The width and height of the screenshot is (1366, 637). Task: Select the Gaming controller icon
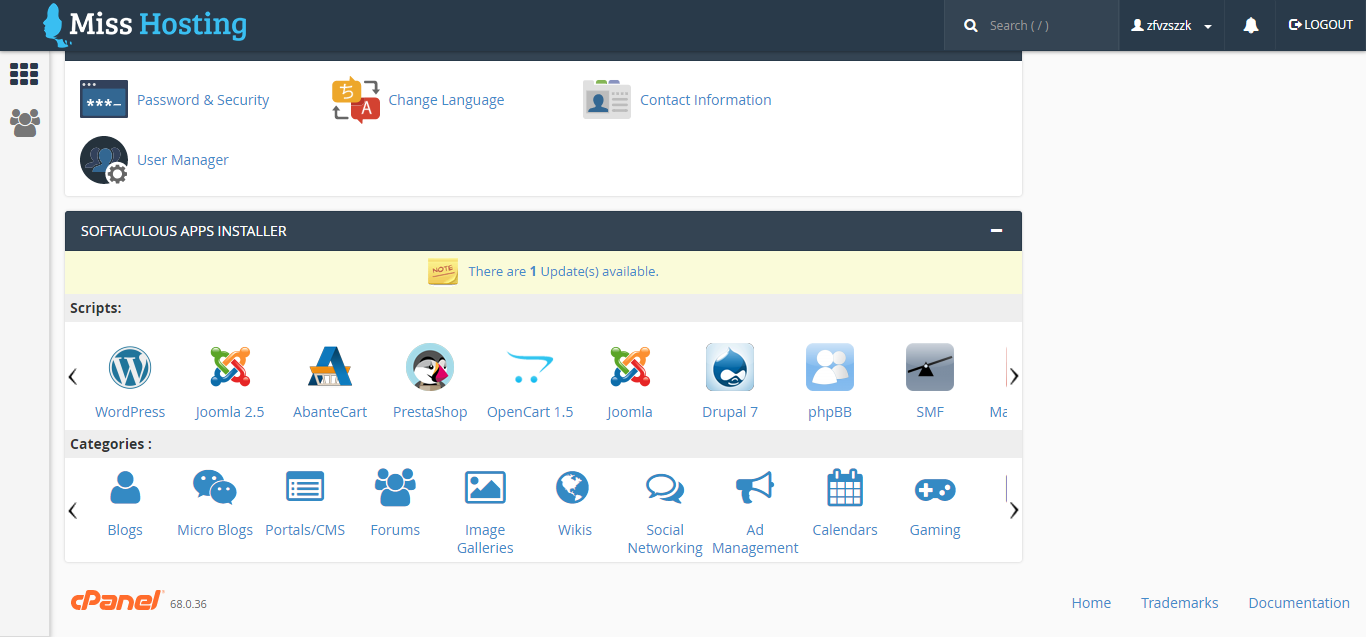coord(935,490)
